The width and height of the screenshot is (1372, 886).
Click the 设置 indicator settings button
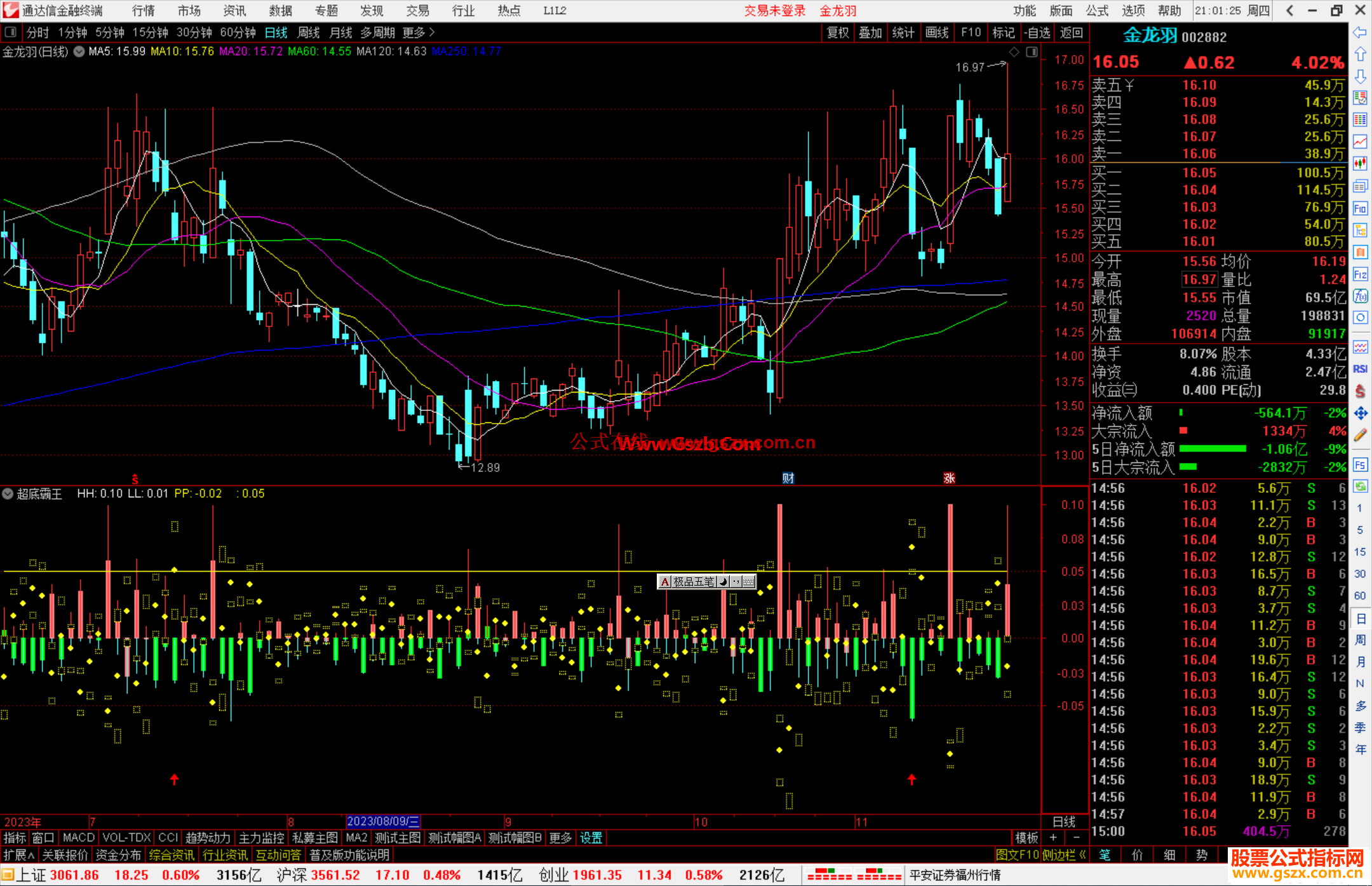click(x=591, y=838)
